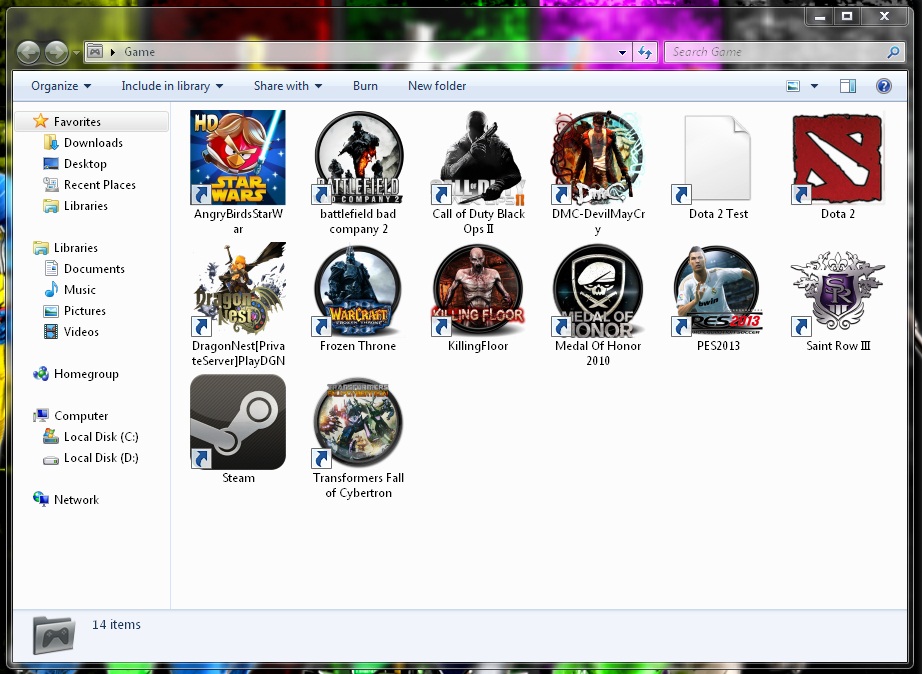Create a New folder

(437, 86)
